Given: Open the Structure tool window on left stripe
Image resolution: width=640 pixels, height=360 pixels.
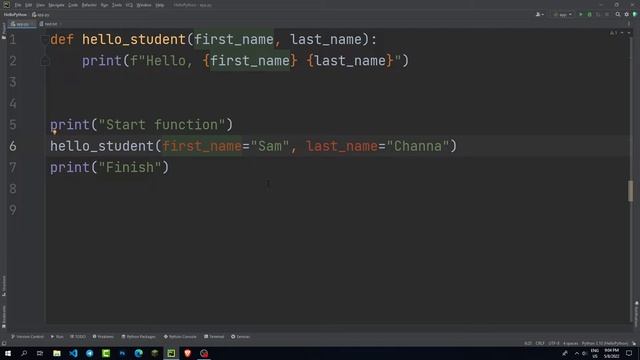Looking at the screenshot, I should coord(4,286).
